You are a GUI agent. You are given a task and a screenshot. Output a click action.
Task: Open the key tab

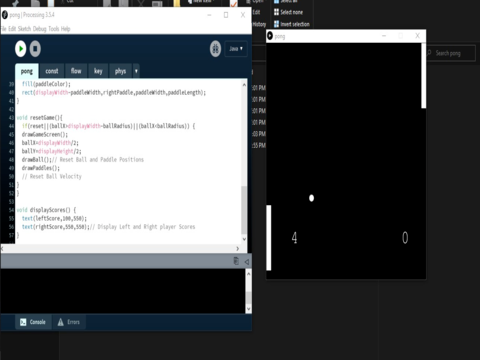tap(98, 71)
